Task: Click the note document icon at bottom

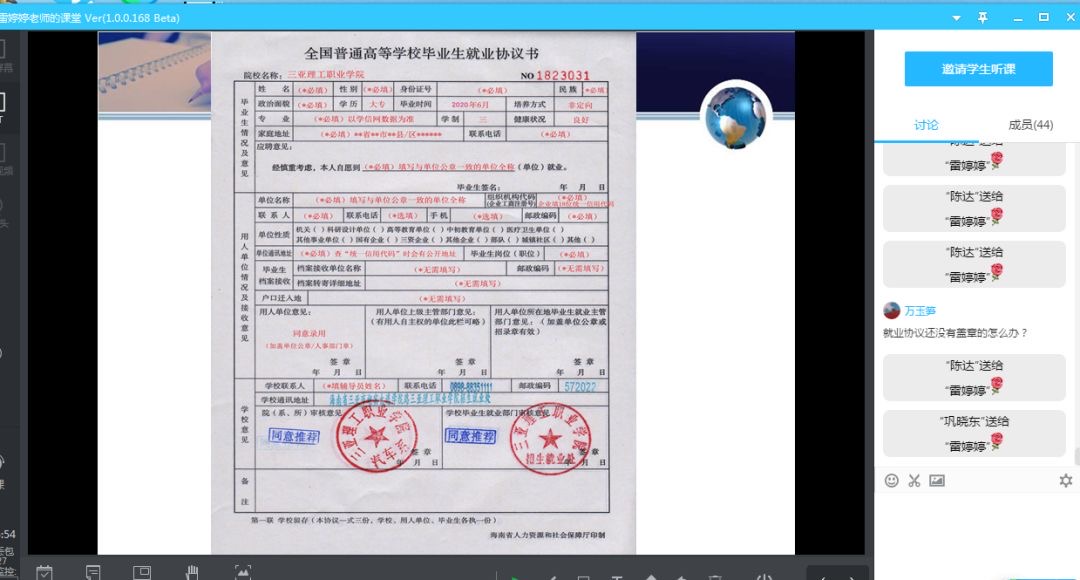Action: click(x=93, y=572)
